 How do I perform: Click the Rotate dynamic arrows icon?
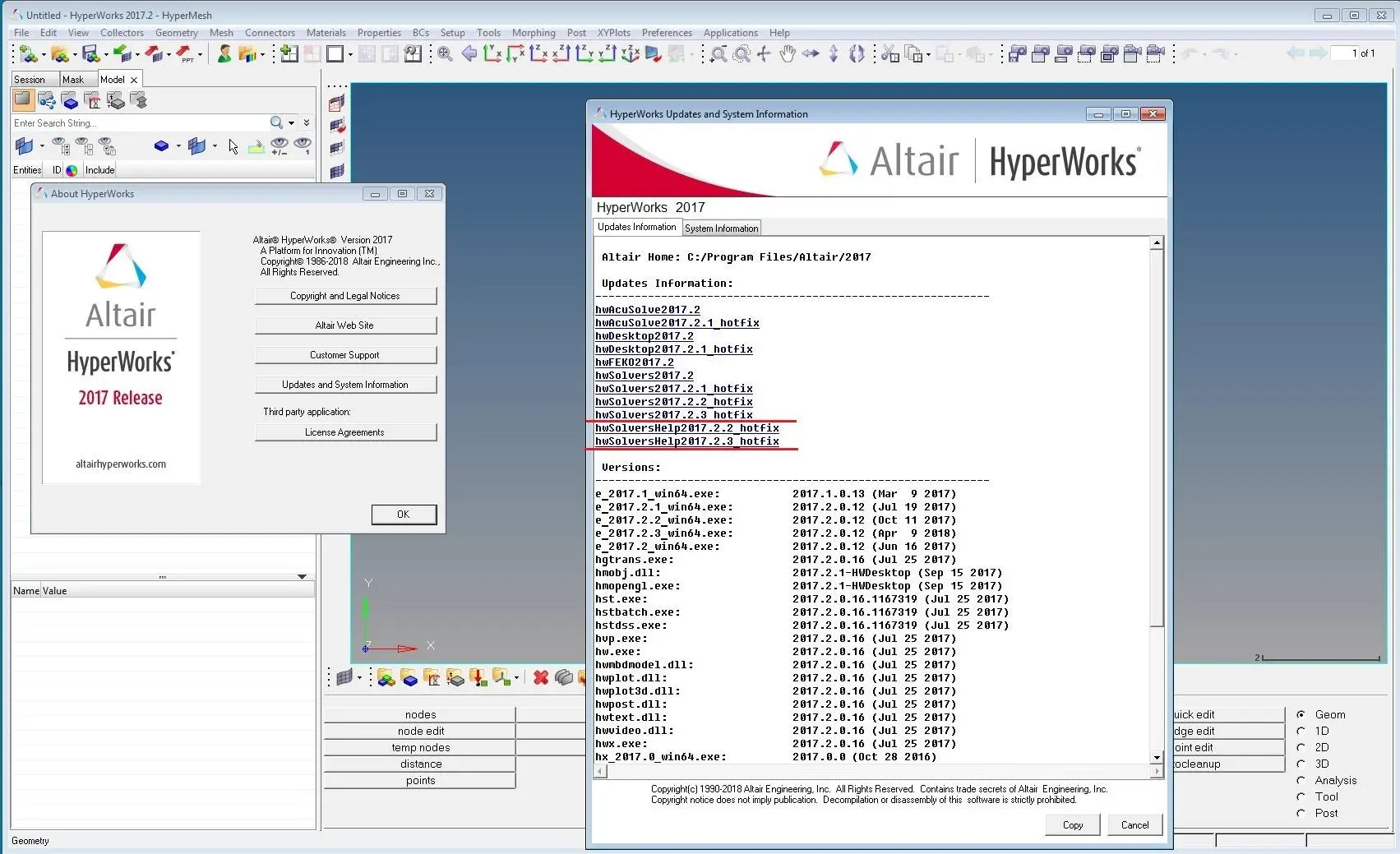point(857,54)
